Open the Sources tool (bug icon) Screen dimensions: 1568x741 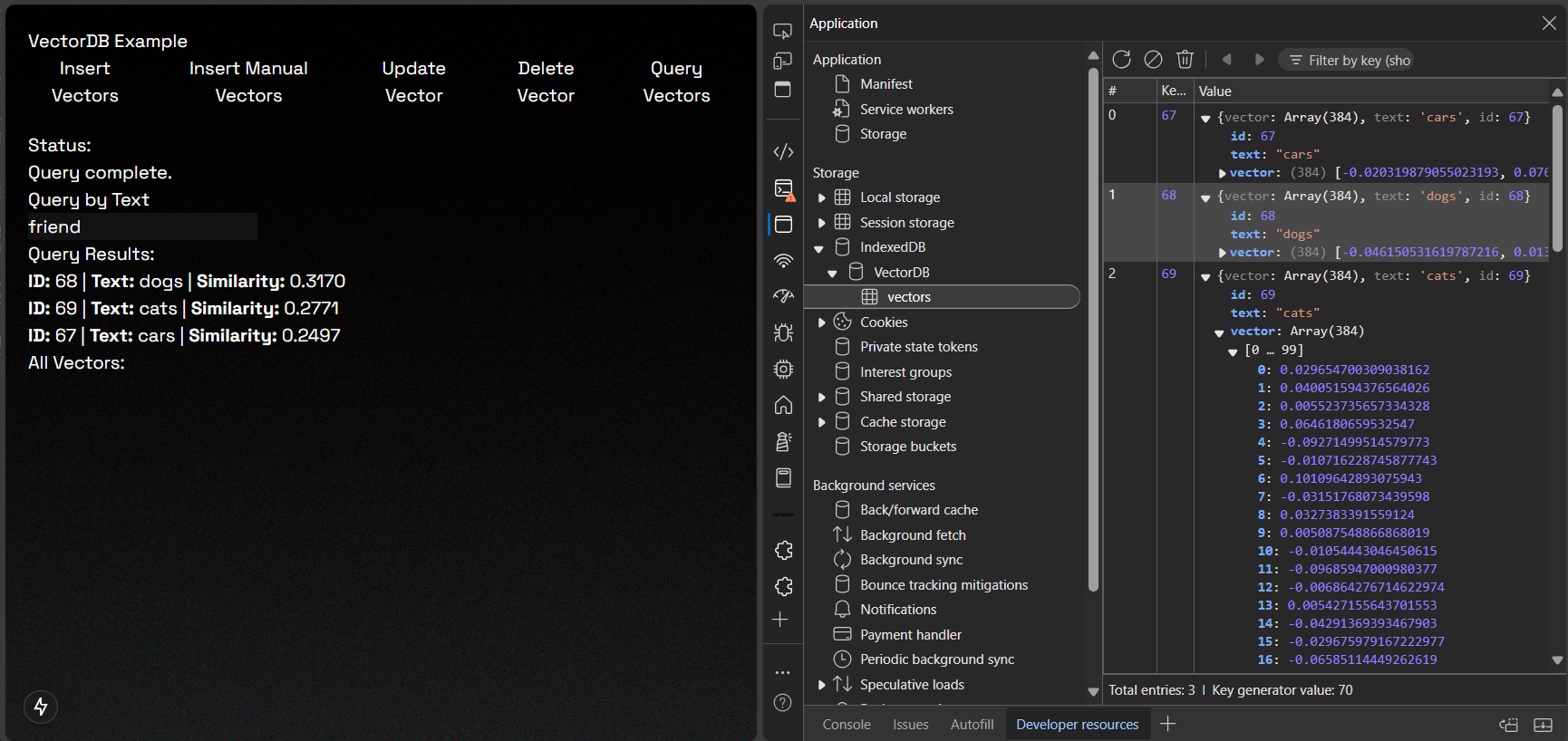(783, 332)
